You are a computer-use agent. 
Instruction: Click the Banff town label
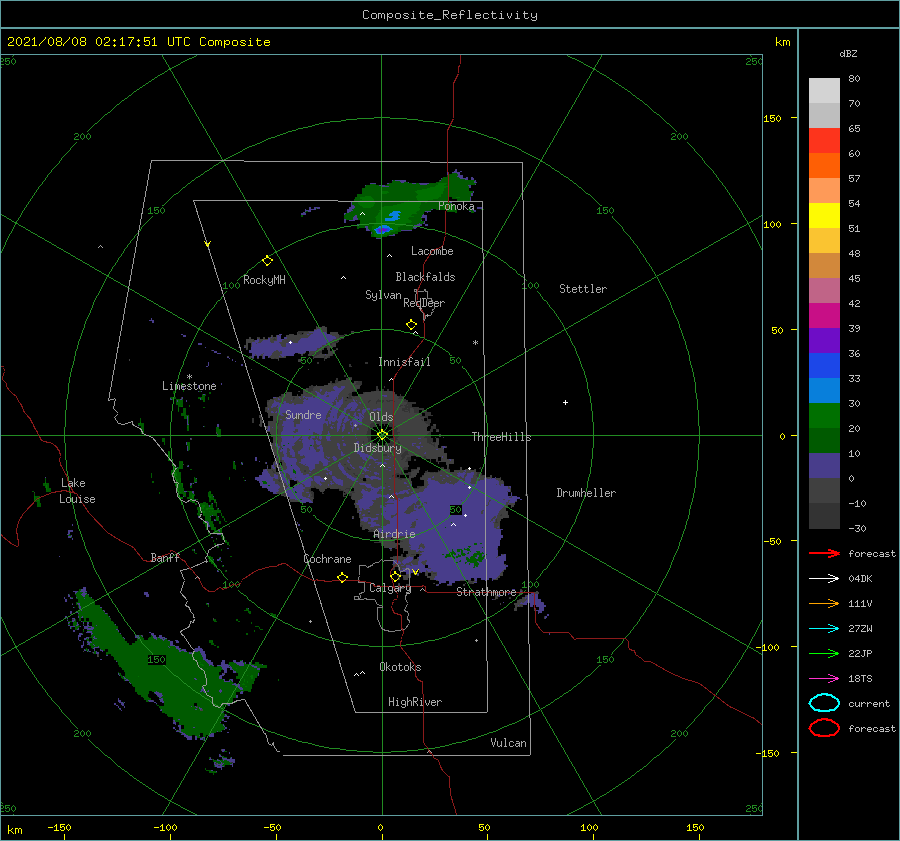[x=165, y=557]
